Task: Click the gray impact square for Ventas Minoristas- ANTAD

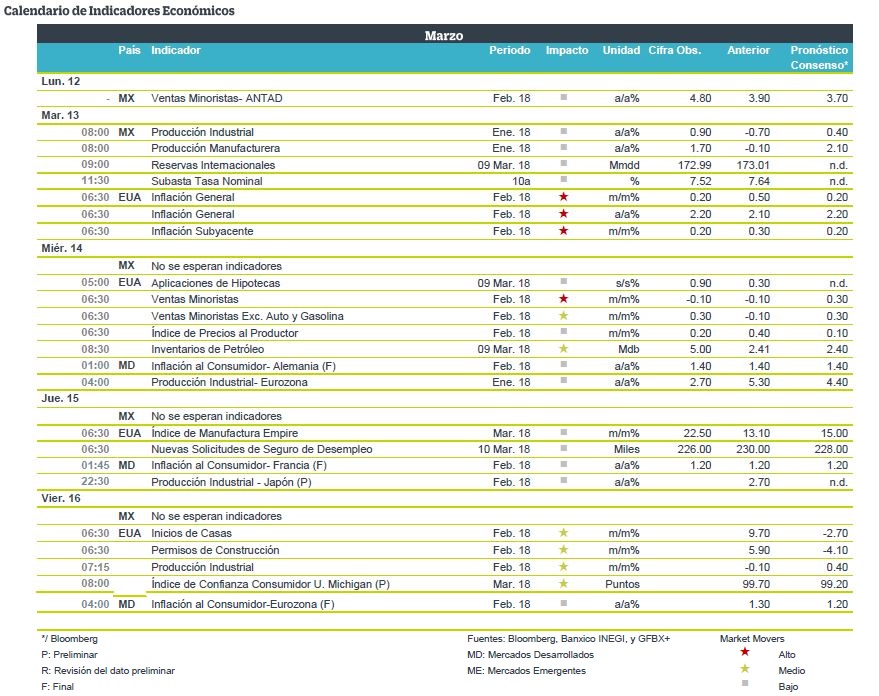Action: point(563,97)
